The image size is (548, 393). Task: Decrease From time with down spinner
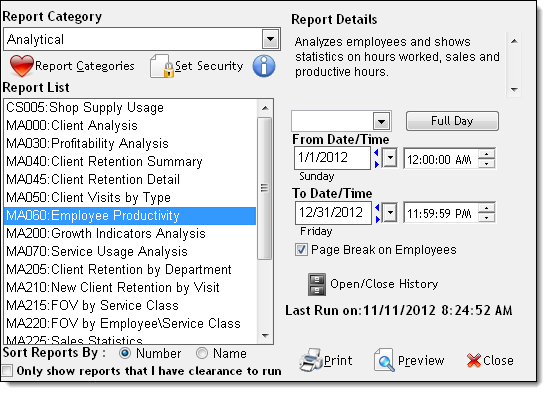click(x=486, y=163)
